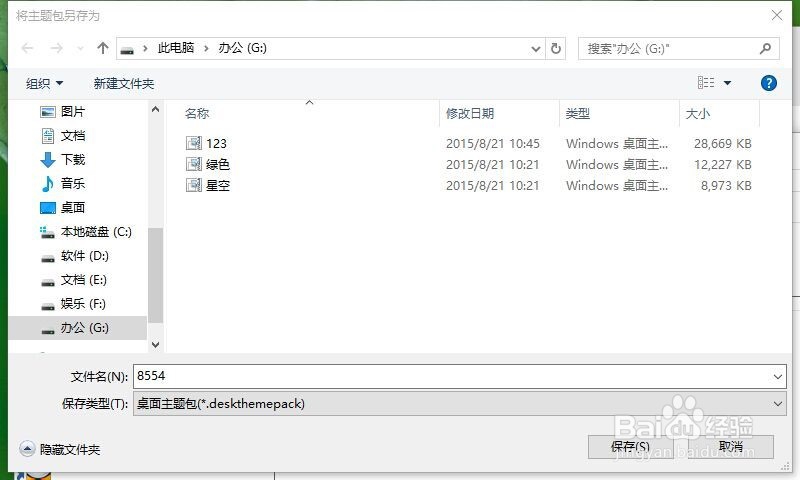The width and height of the screenshot is (800, 480).
Task: Expand address bar history dropdown
Action: (535, 48)
